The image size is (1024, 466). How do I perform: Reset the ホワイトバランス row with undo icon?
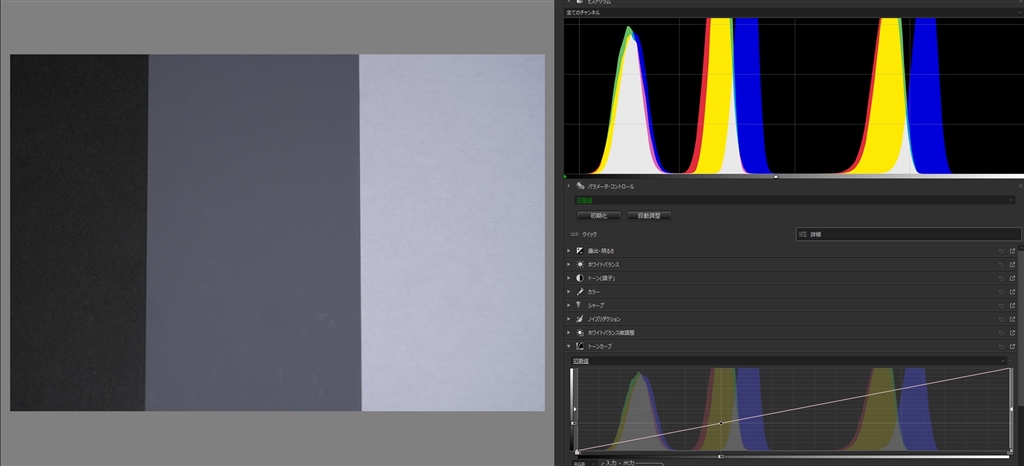click(1001, 264)
